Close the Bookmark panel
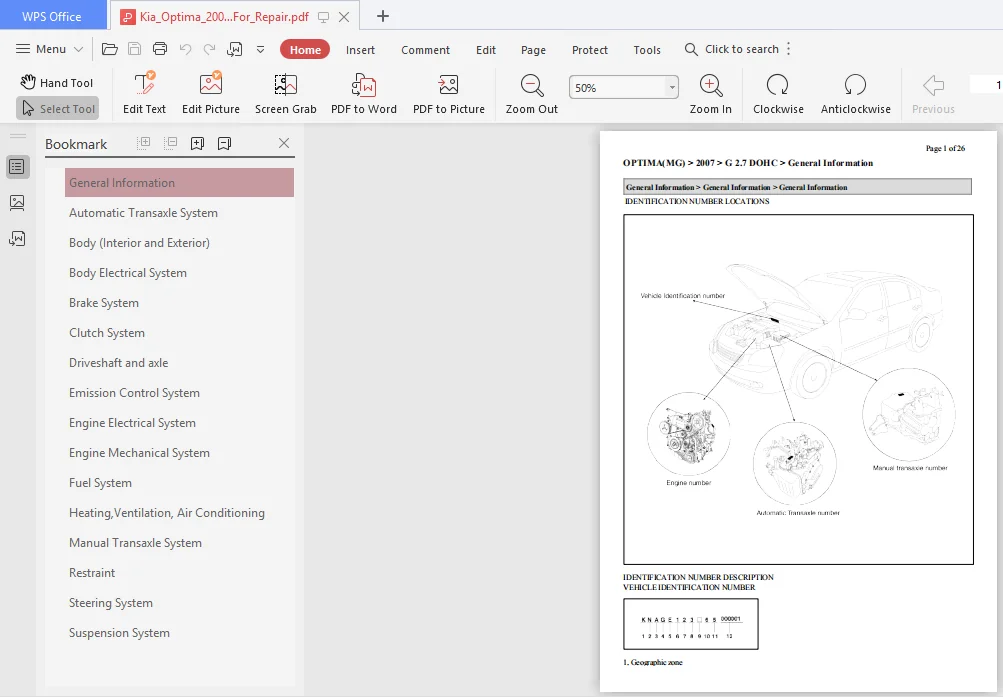This screenshot has width=1003, height=697. (284, 143)
